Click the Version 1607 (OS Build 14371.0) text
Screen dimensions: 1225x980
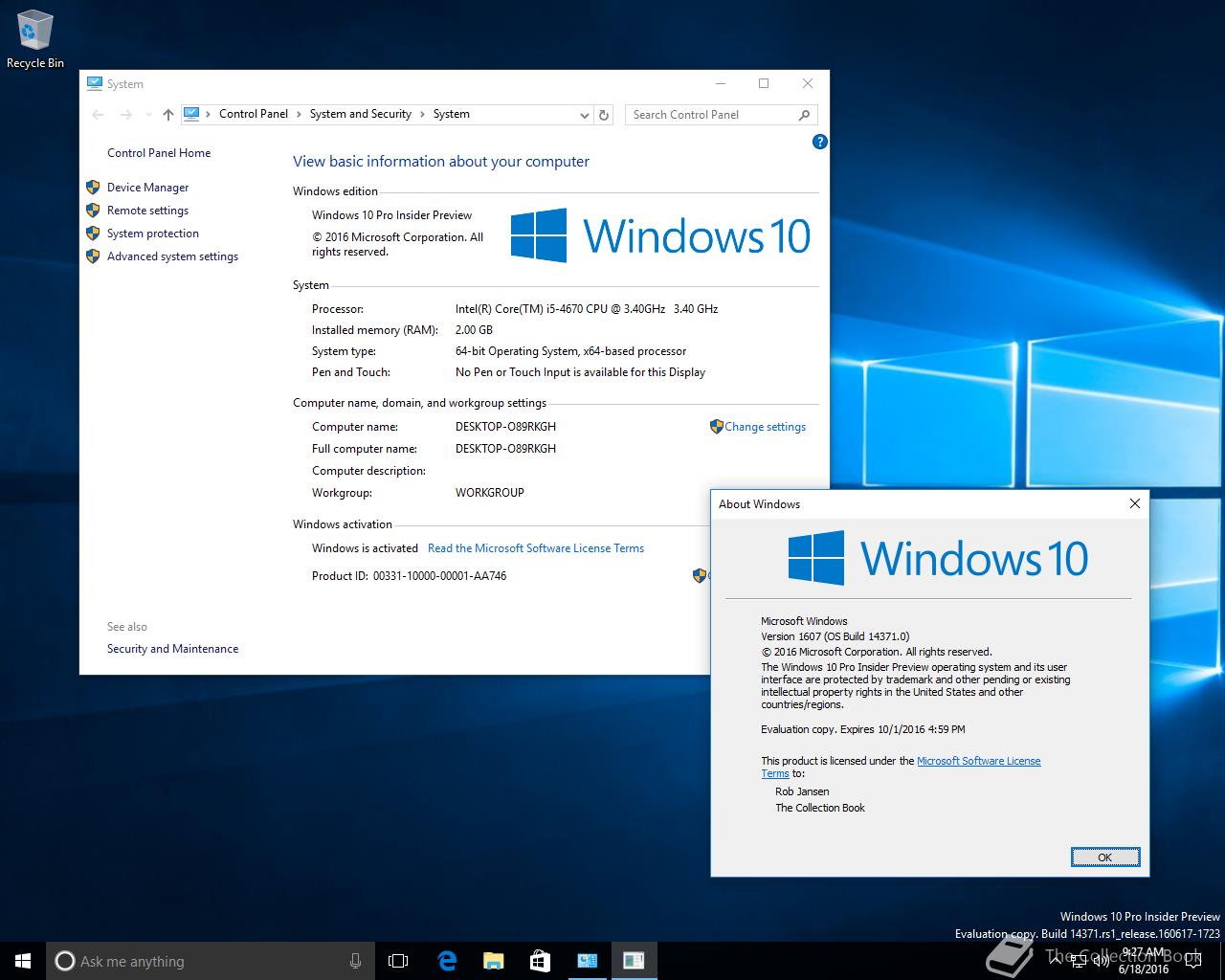pos(835,636)
